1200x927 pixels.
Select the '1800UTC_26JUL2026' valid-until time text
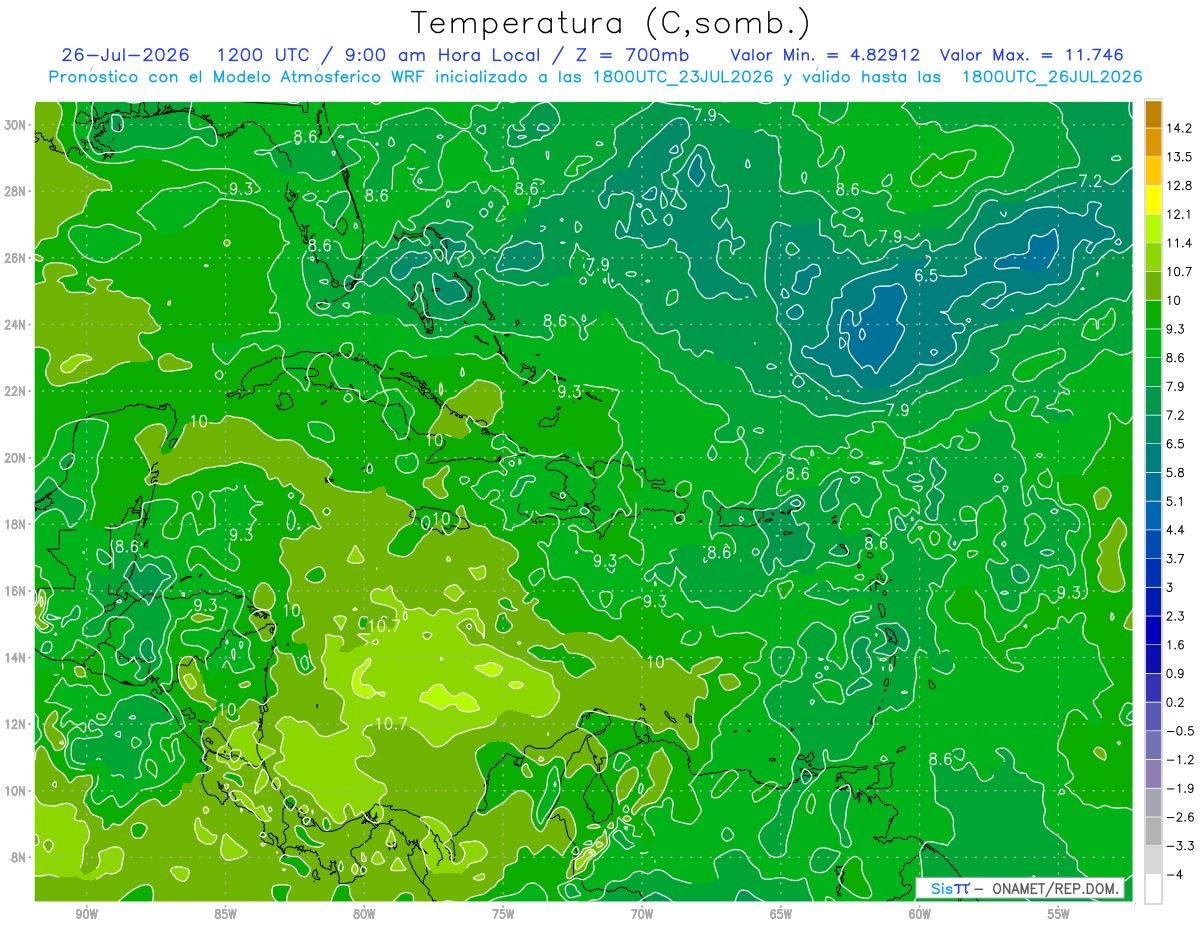tap(1052, 77)
